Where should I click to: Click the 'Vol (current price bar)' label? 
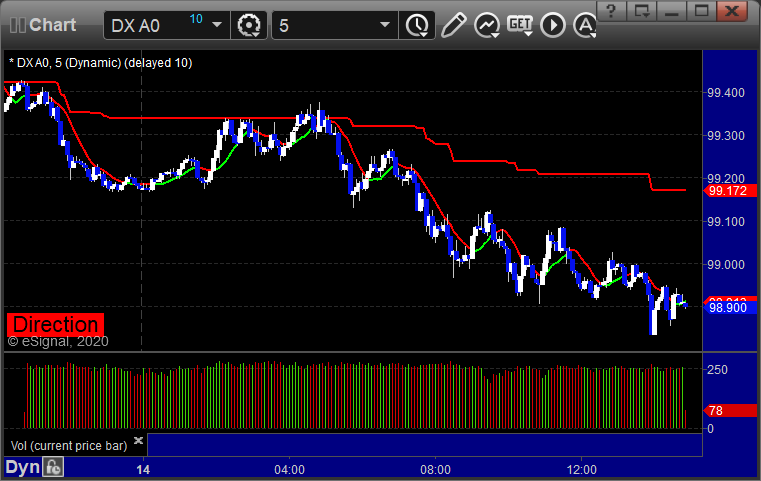coord(69,446)
